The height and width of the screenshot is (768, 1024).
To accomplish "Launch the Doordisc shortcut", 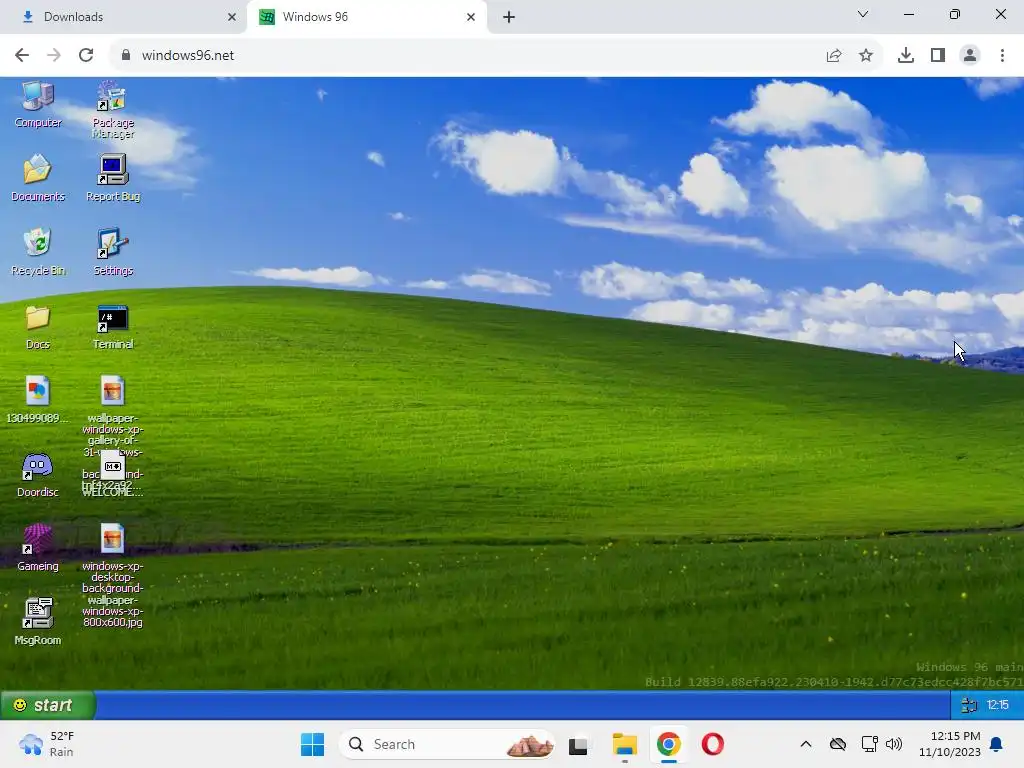I will click(x=38, y=475).
